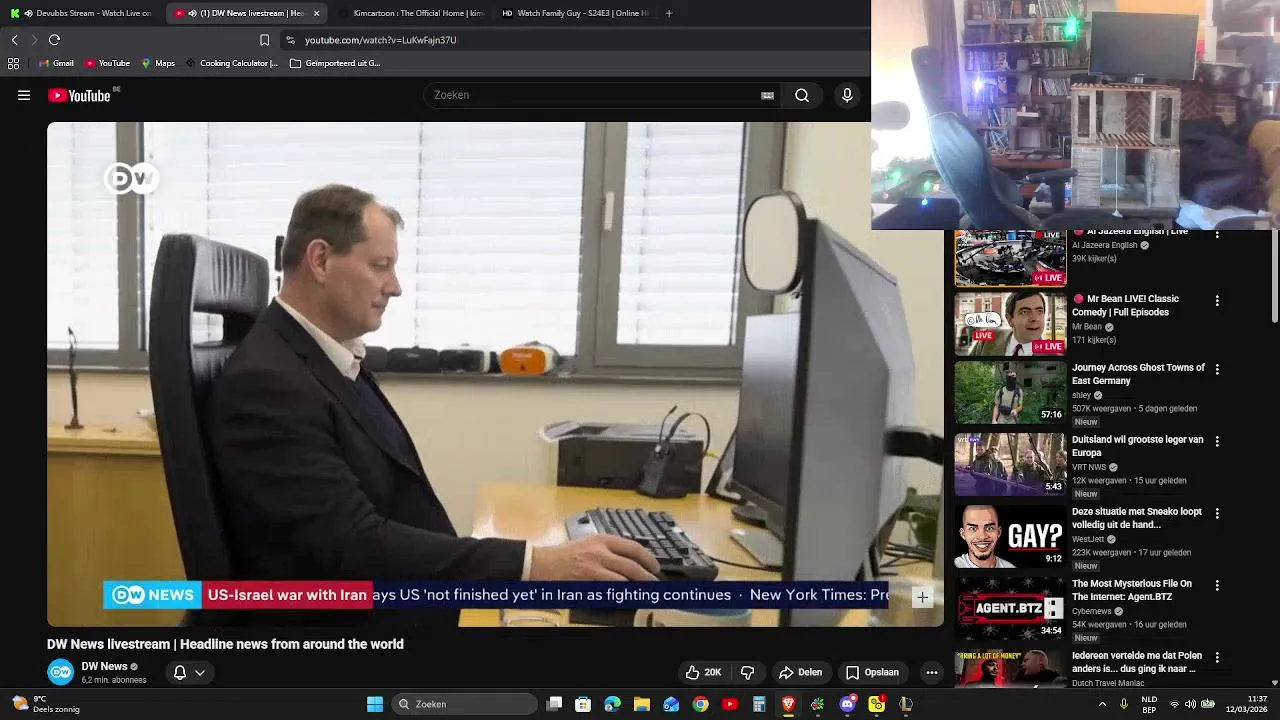The image size is (1280, 720).
Task: Open options for Duitsland wil grootste leger video
Action: click(1217, 441)
